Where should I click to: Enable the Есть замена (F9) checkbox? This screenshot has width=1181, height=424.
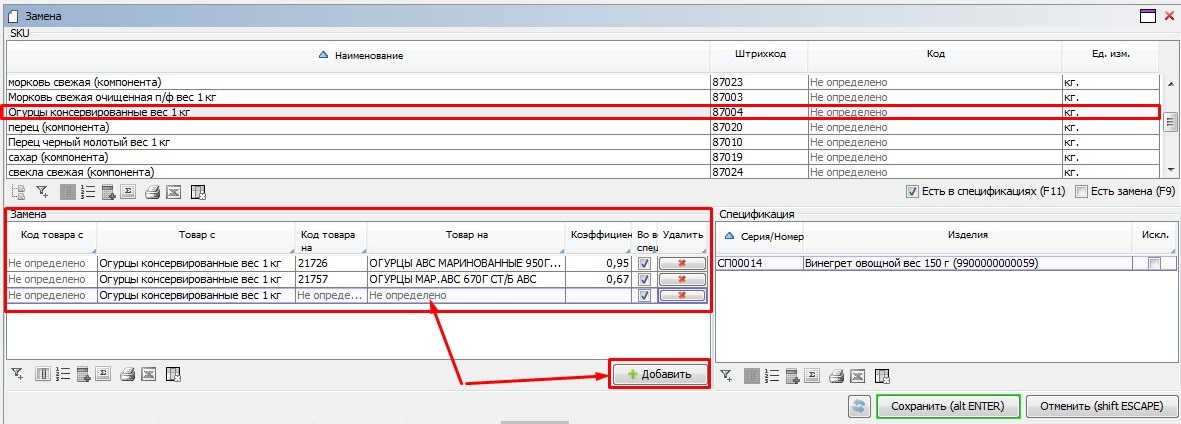click(x=1080, y=192)
